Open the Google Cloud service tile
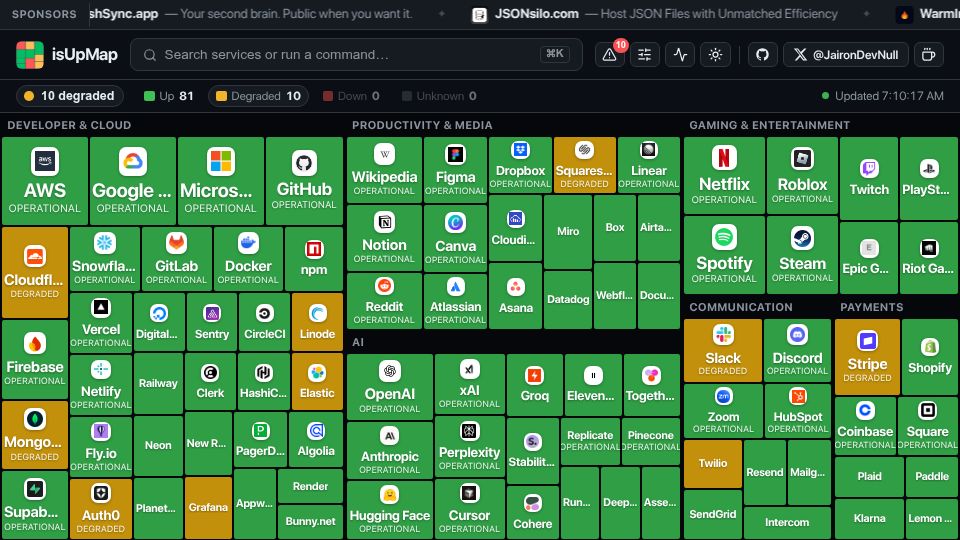The width and height of the screenshot is (960, 540). [x=132, y=181]
